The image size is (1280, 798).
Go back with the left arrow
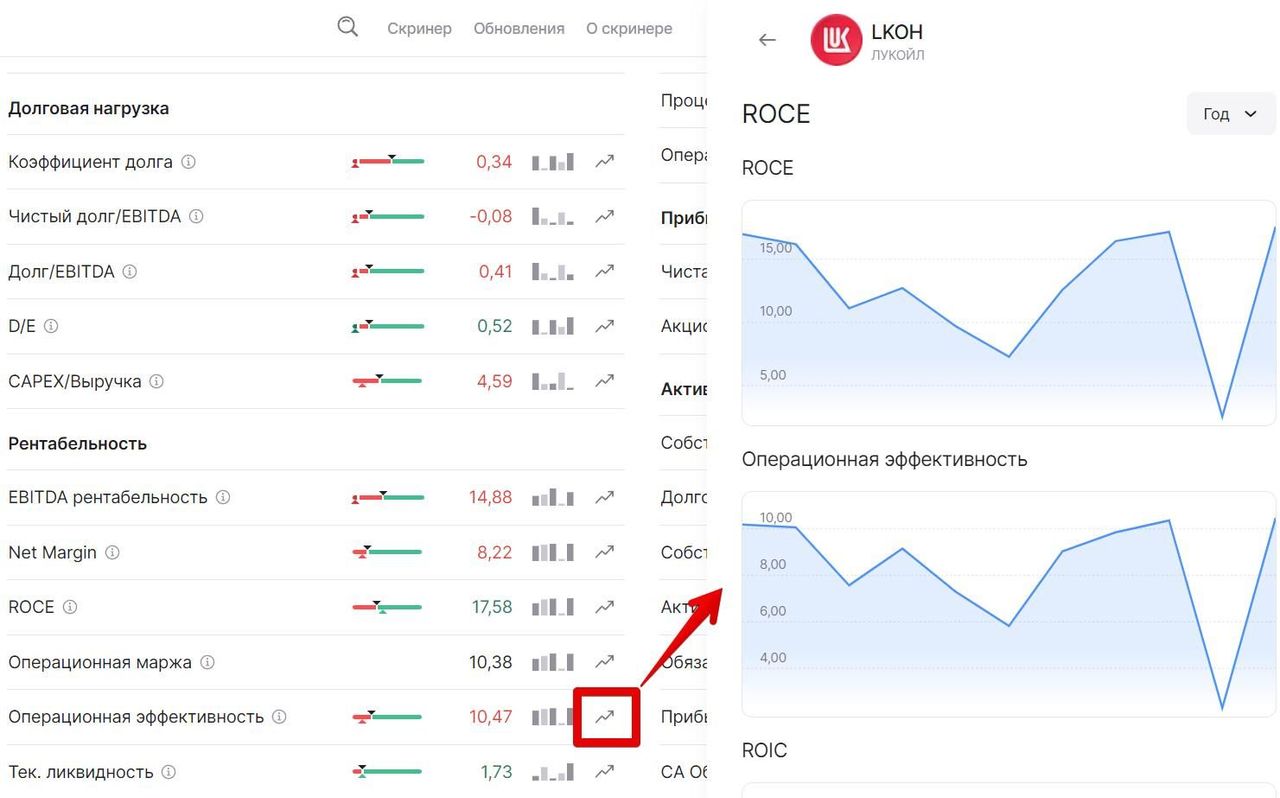click(x=767, y=40)
